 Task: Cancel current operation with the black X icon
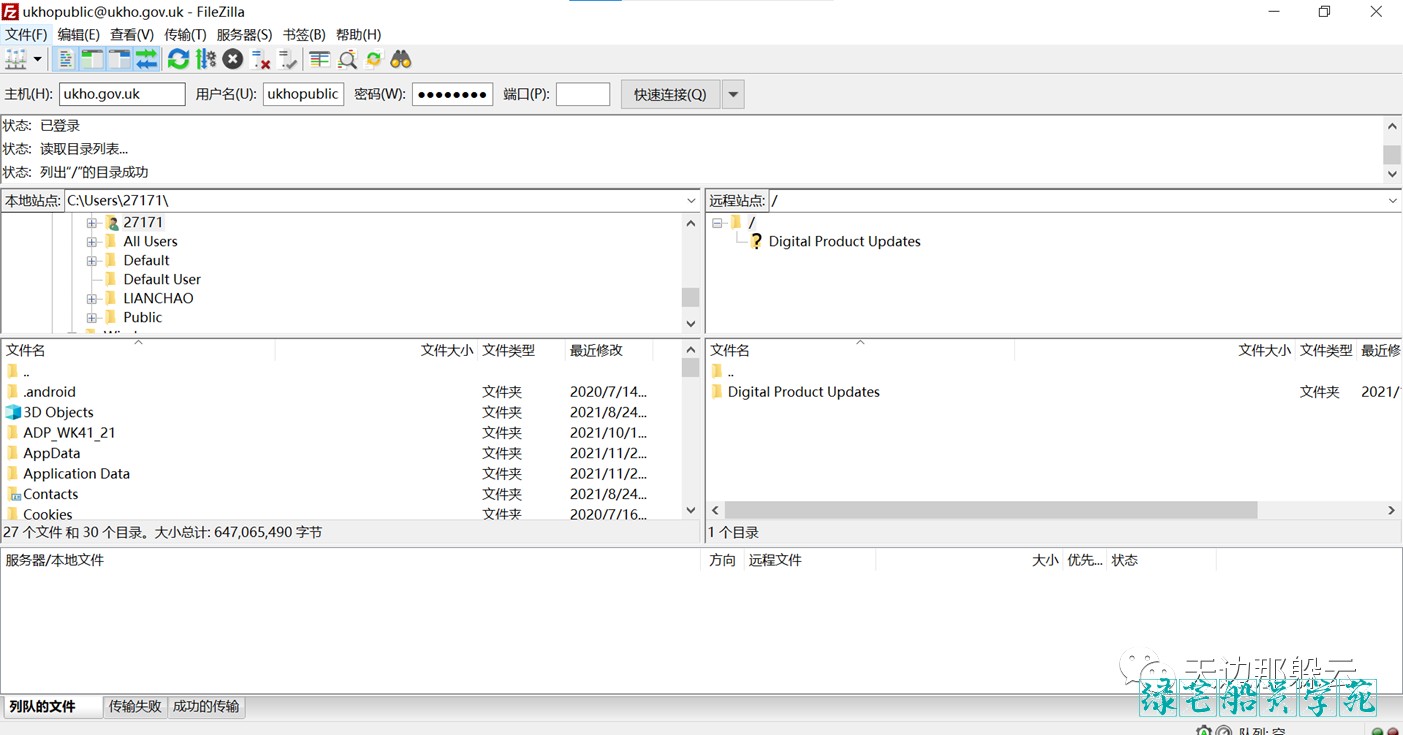233,60
